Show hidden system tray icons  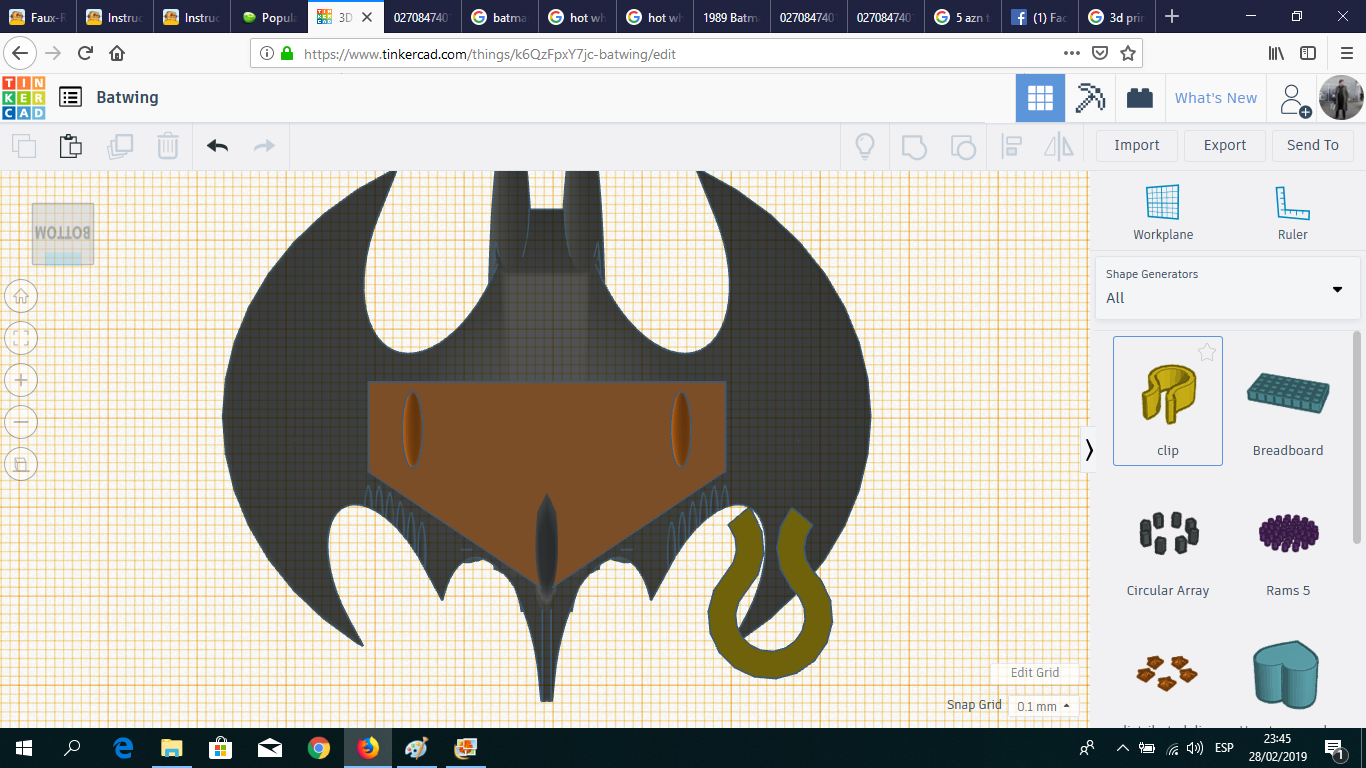[1122, 748]
